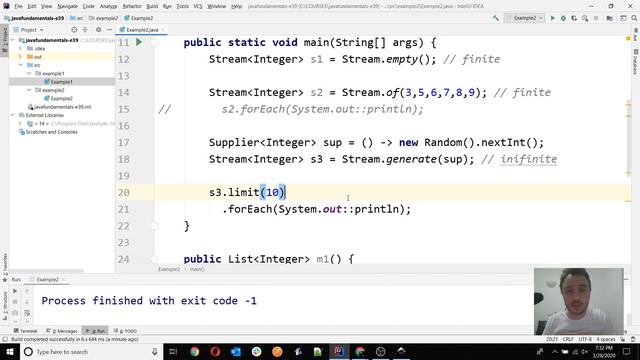This screenshot has width=640, height=360.
Task: Toggle soft-wrap in the Run console
Action: (27, 313)
